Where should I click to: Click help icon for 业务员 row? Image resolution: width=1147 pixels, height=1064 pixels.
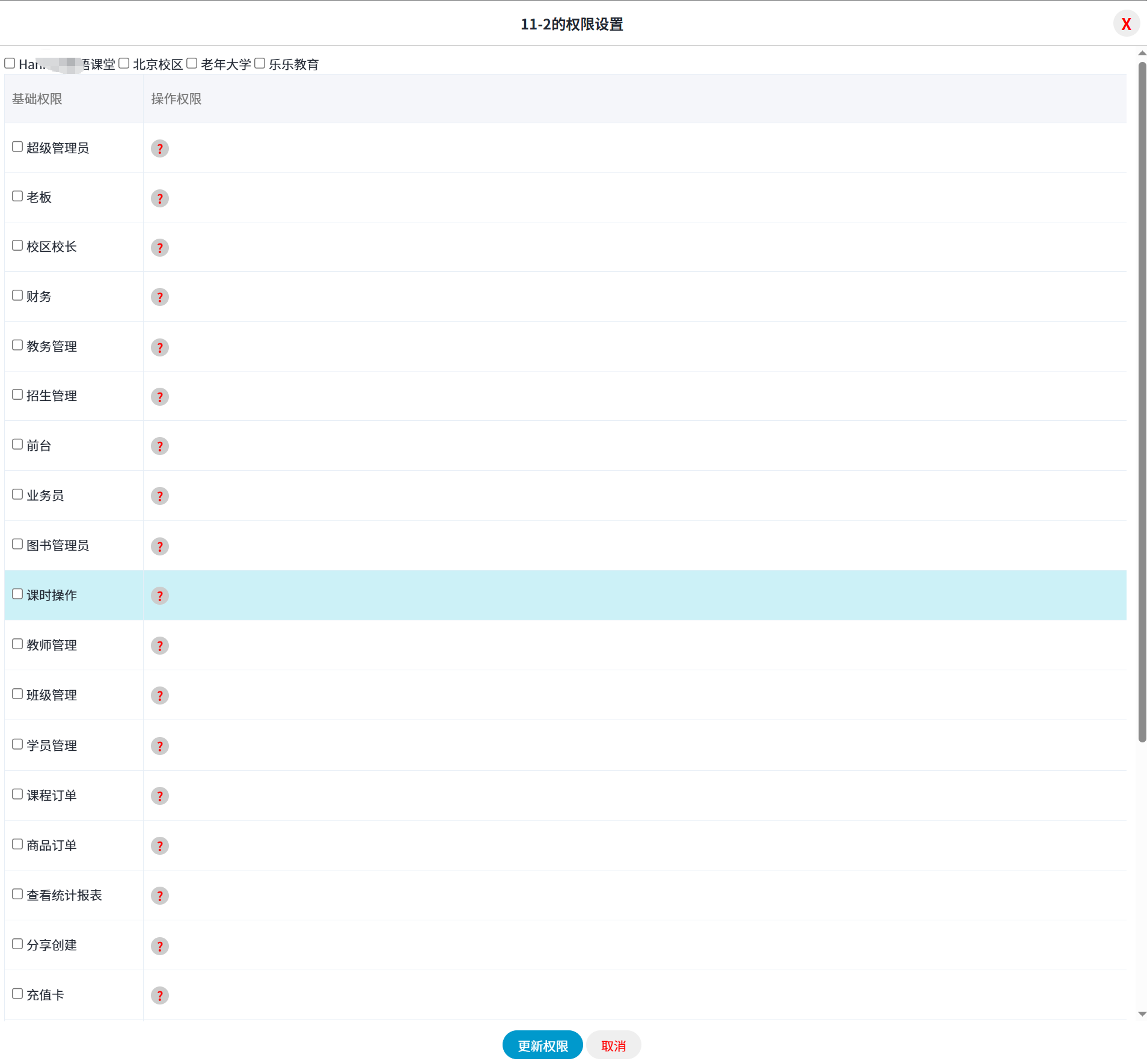point(159,496)
